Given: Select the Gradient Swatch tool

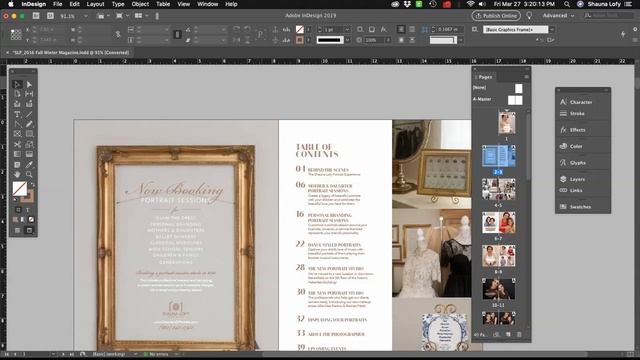Looking at the screenshot, I should point(18,154).
